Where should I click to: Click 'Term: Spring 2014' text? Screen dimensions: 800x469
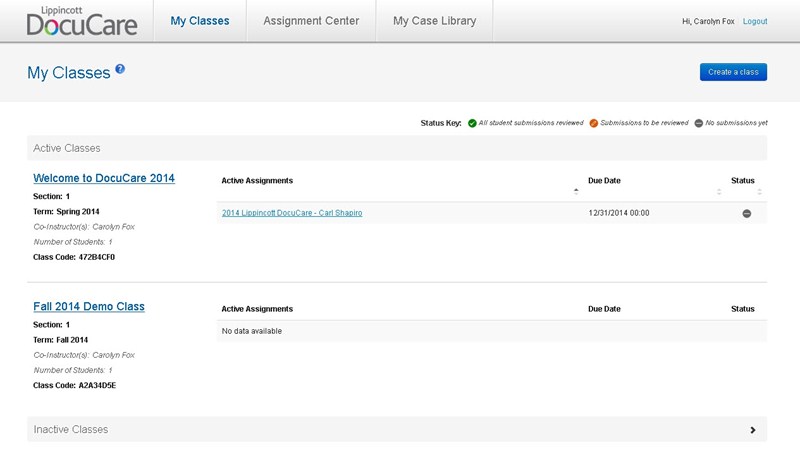(x=66, y=211)
